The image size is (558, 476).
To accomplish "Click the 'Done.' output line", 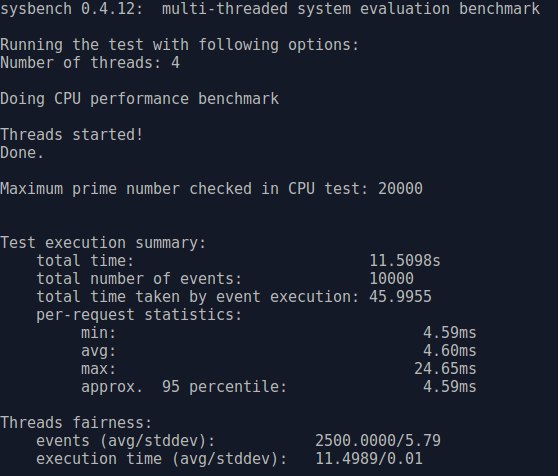I will click(x=22, y=153).
